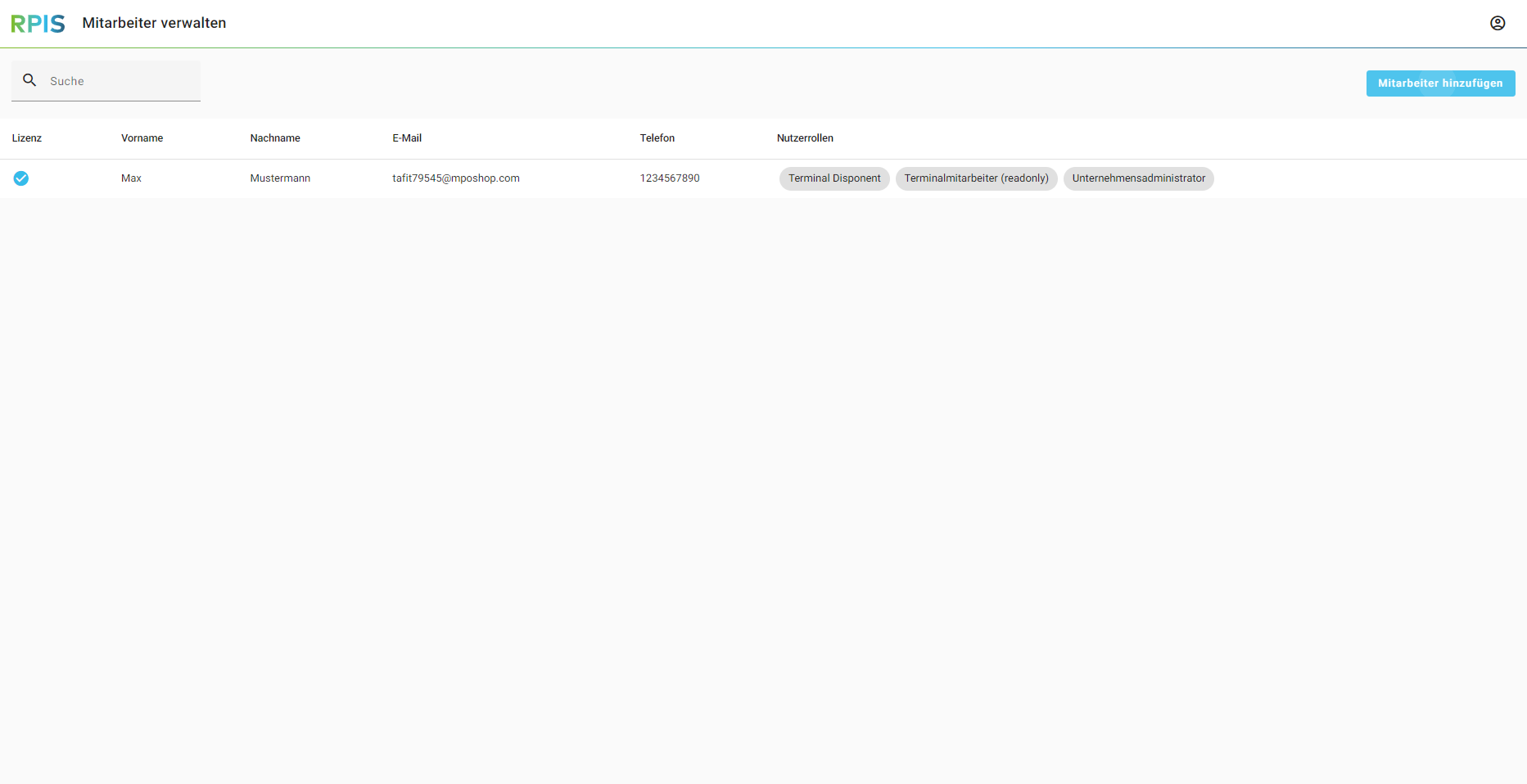The height and width of the screenshot is (784, 1527).
Task: Click the last name Mustermann cell
Action: 280,178
